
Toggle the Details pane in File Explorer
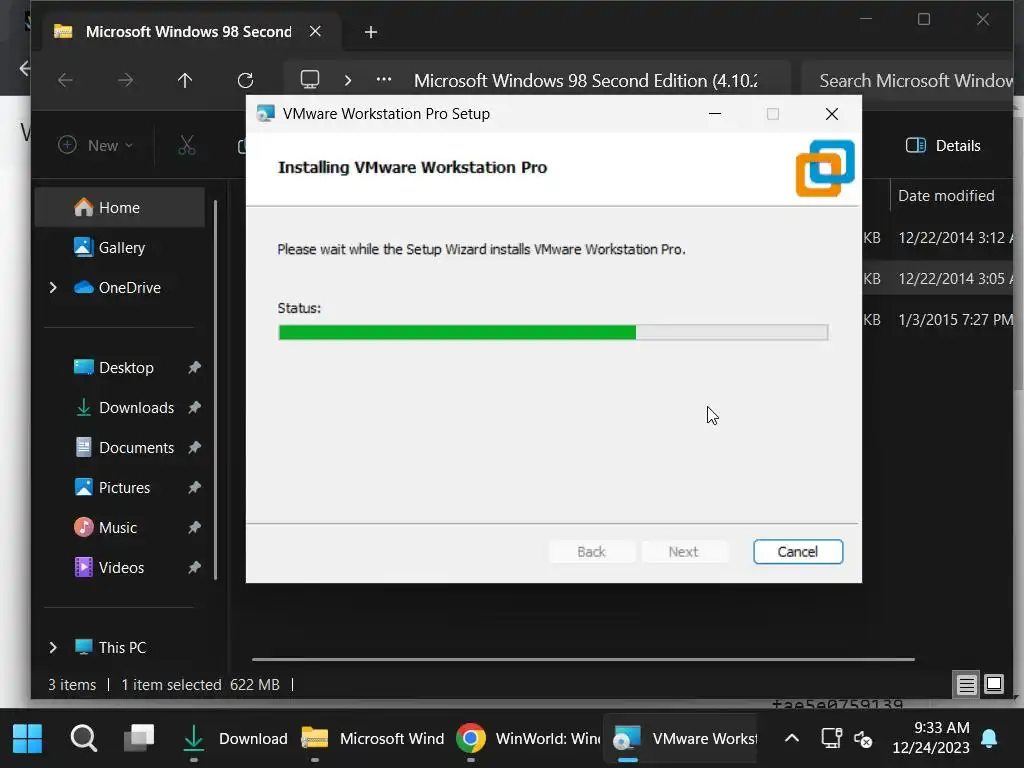coord(943,145)
